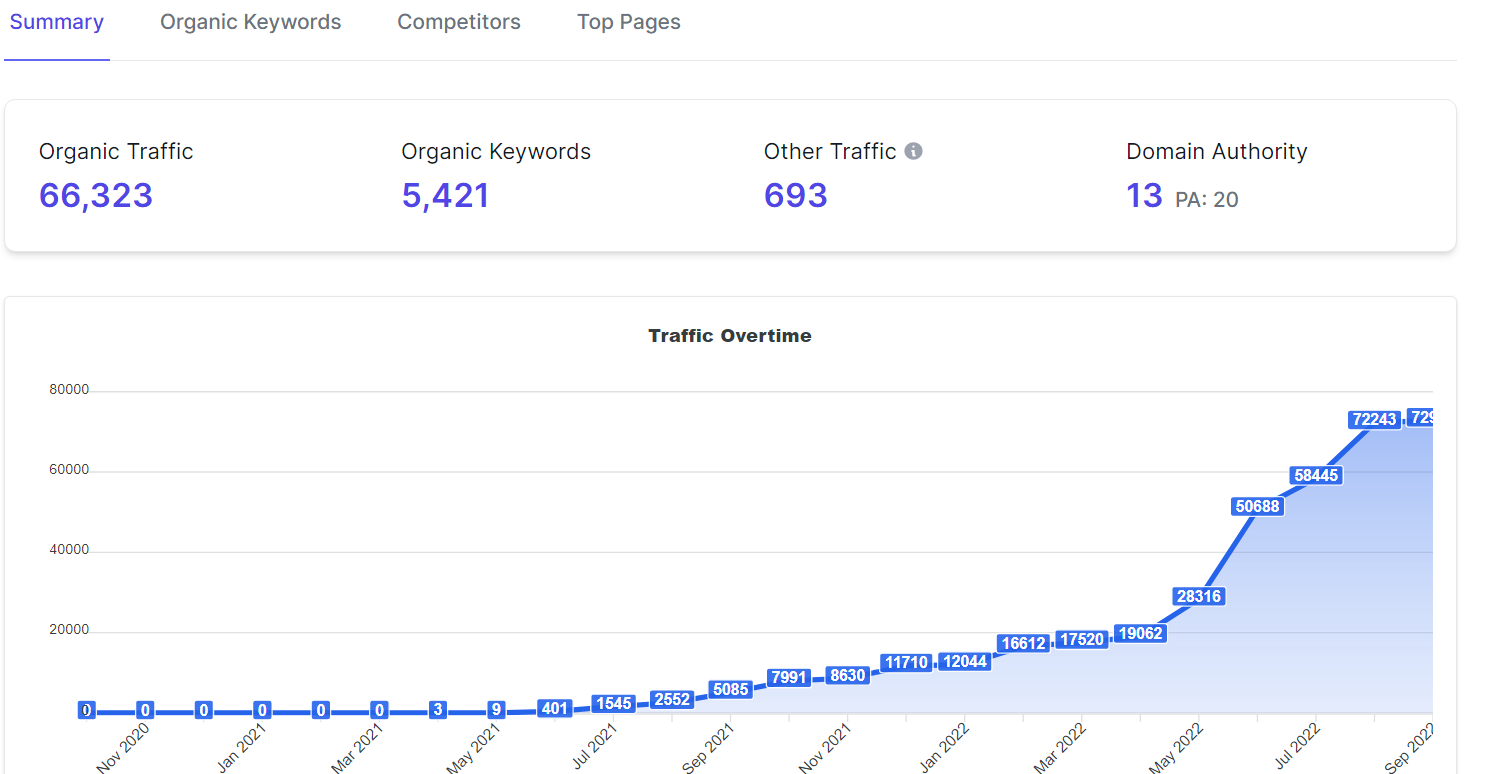Click the Jan 2022 axis label
This screenshot has height=774, width=1488.
[x=943, y=750]
